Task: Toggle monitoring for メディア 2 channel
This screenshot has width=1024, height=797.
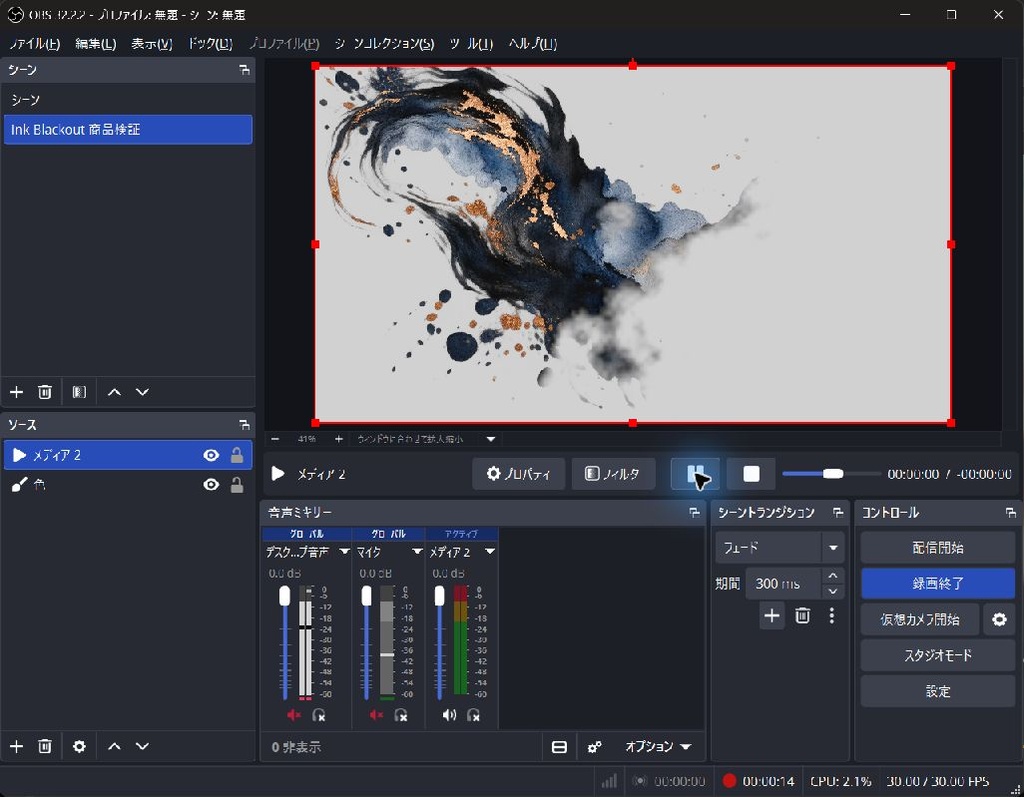Action: point(474,715)
